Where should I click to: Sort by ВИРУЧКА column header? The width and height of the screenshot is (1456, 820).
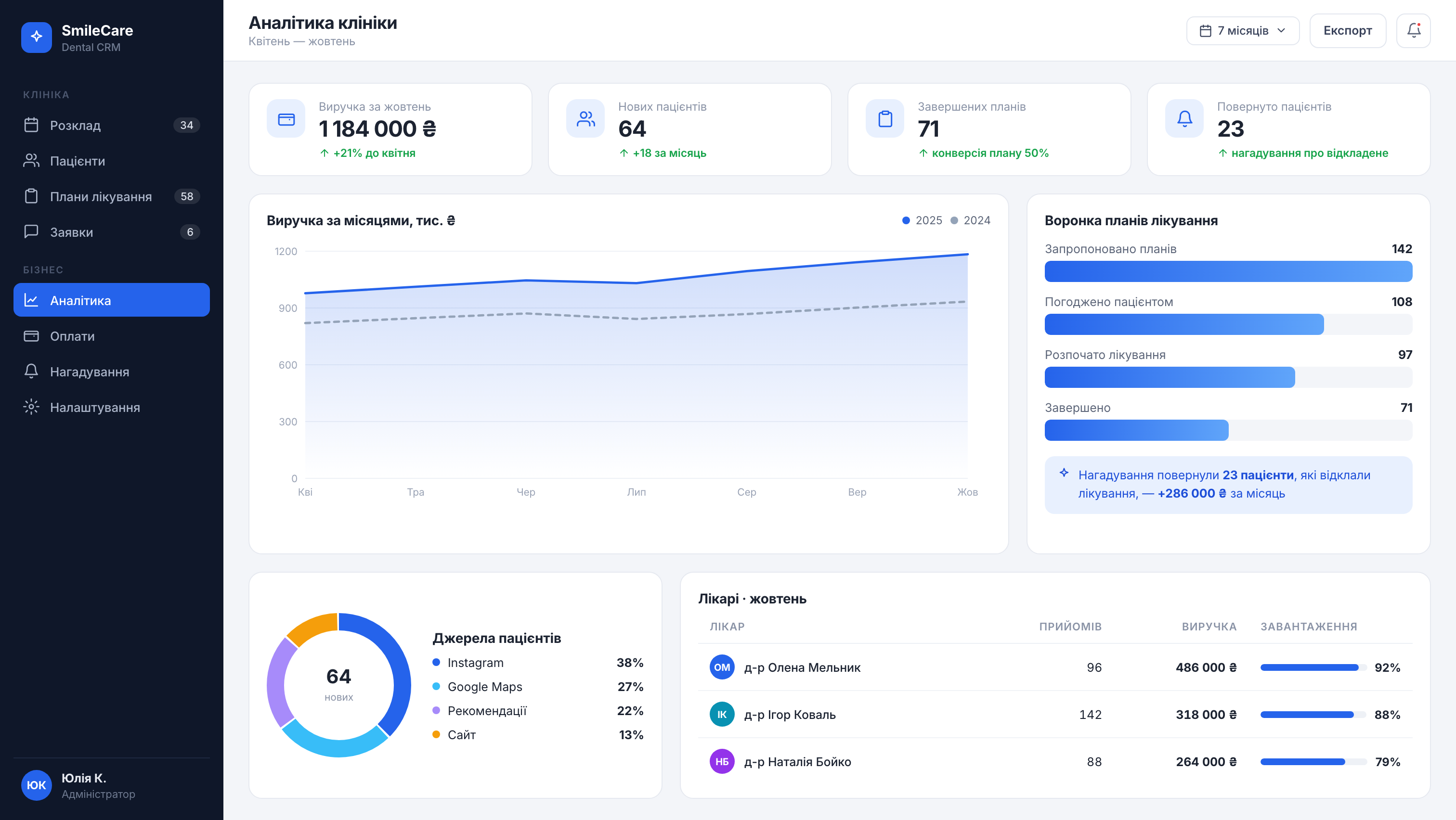tap(1209, 626)
